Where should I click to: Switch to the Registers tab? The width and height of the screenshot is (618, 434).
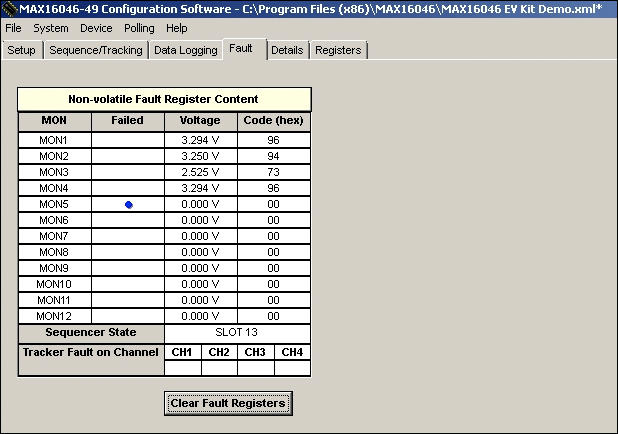point(338,50)
